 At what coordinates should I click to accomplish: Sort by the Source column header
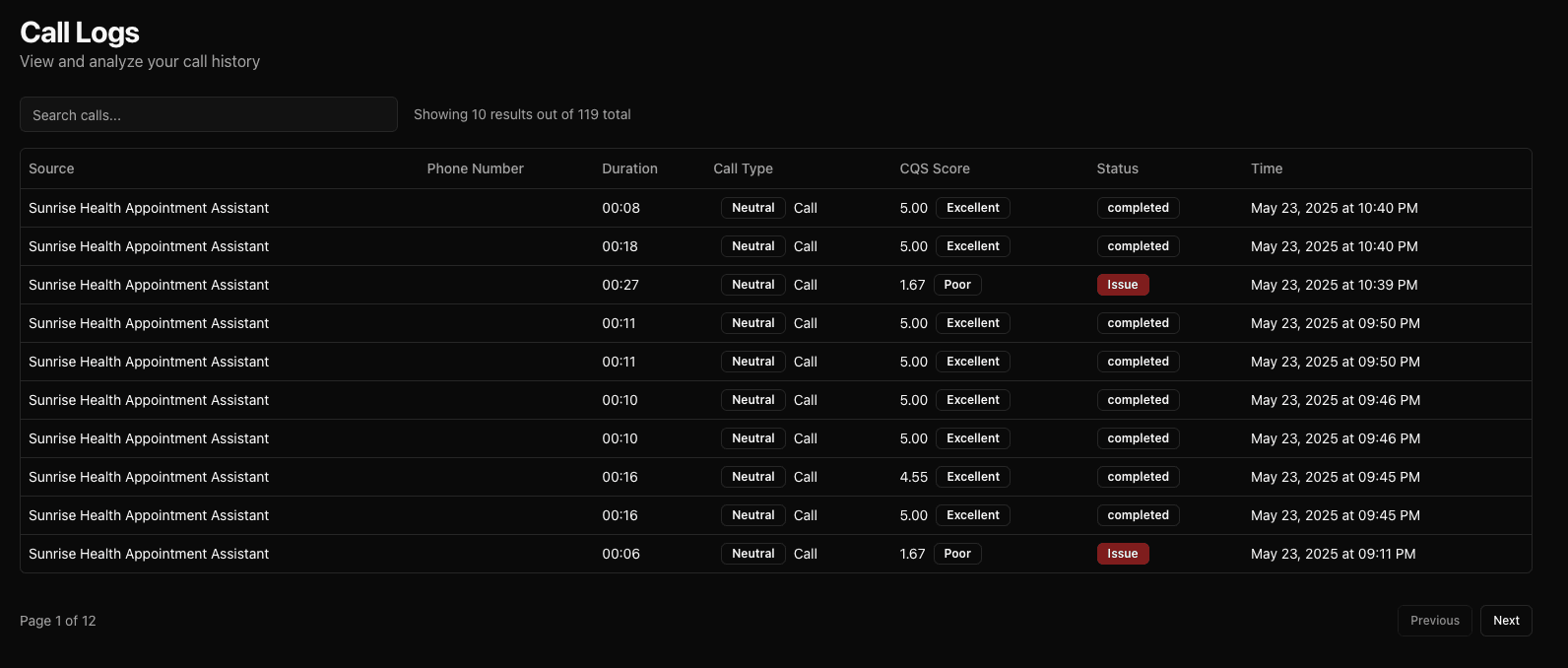50,168
